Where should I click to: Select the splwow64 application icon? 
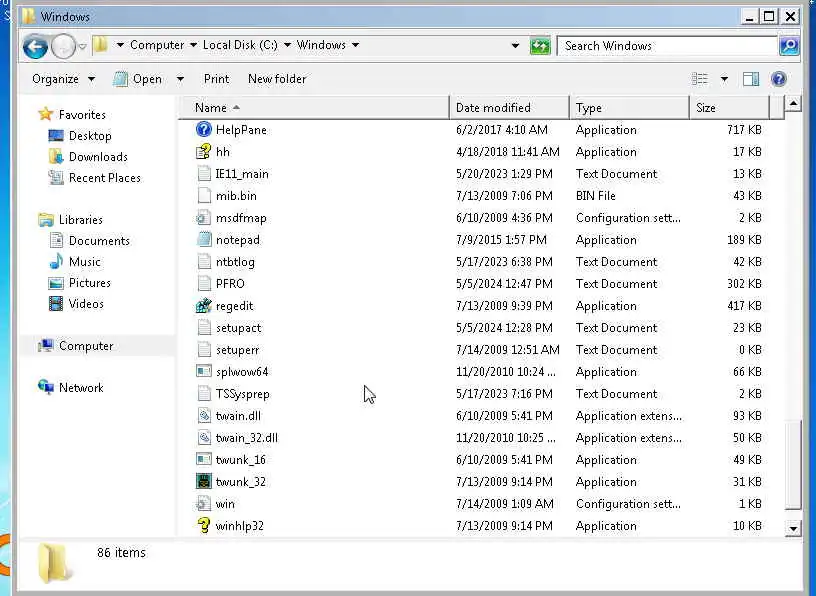click(203, 371)
